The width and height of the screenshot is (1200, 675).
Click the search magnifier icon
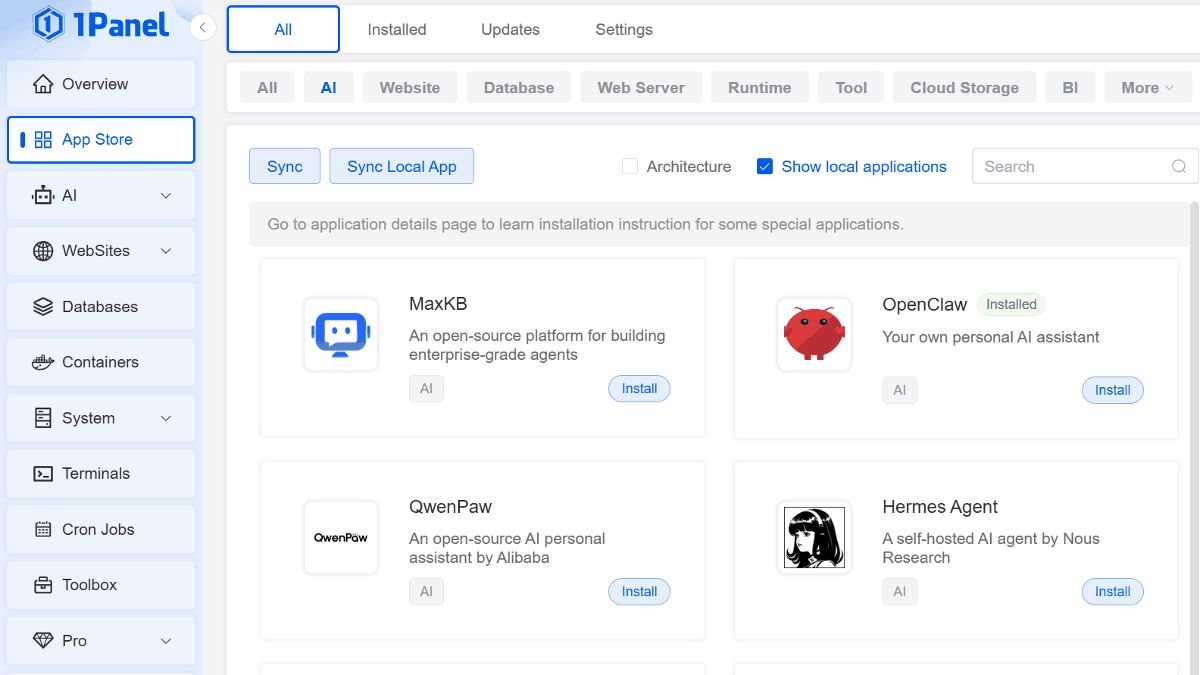tap(1179, 167)
